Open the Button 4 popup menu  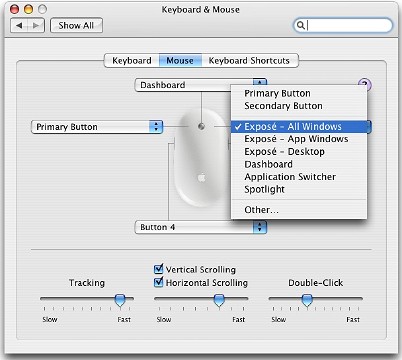(x=200, y=227)
